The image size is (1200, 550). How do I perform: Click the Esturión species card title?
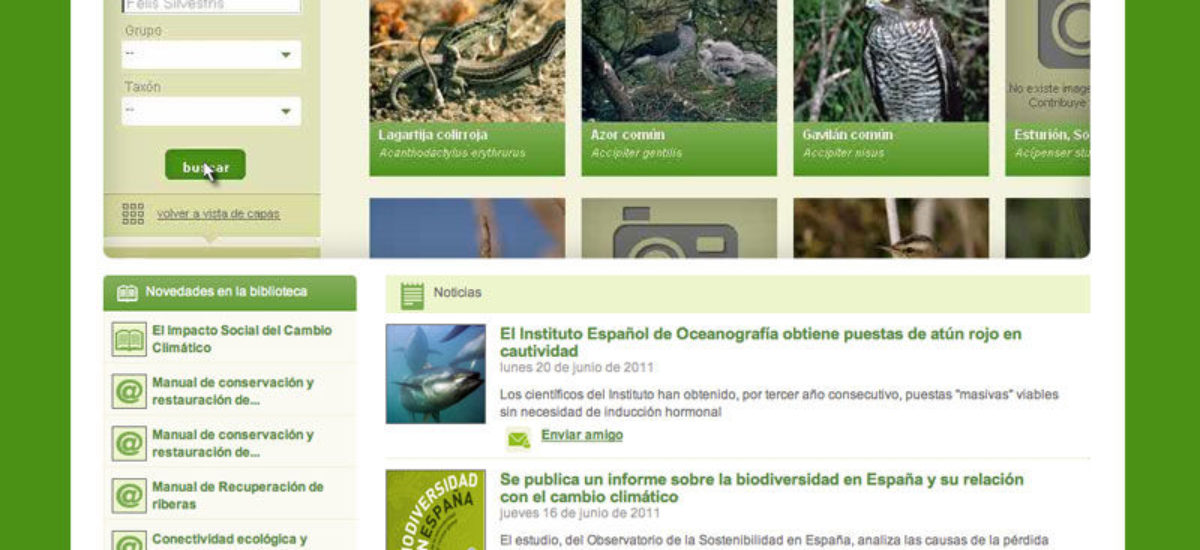(x=1051, y=135)
